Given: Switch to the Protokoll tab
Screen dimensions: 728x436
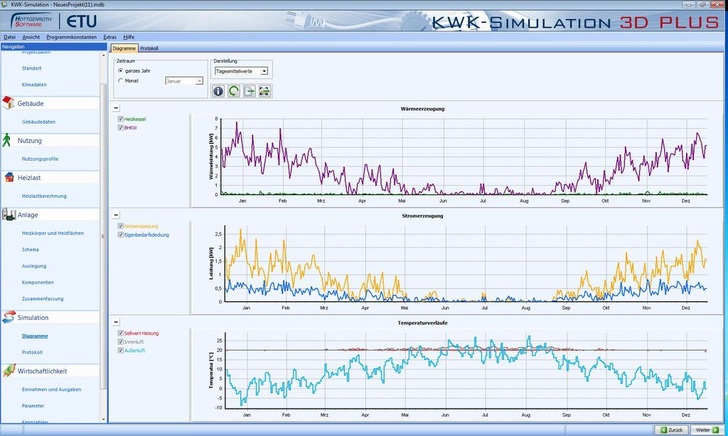Looking at the screenshot, I should point(149,47).
